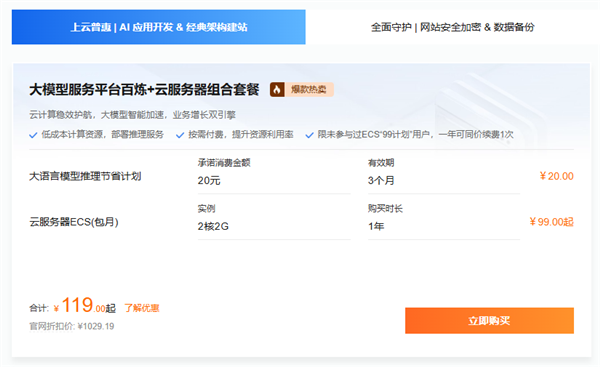Click the flame icon beside 爆款热卖
This screenshot has height=367, width=600.
tap(277, 90)
